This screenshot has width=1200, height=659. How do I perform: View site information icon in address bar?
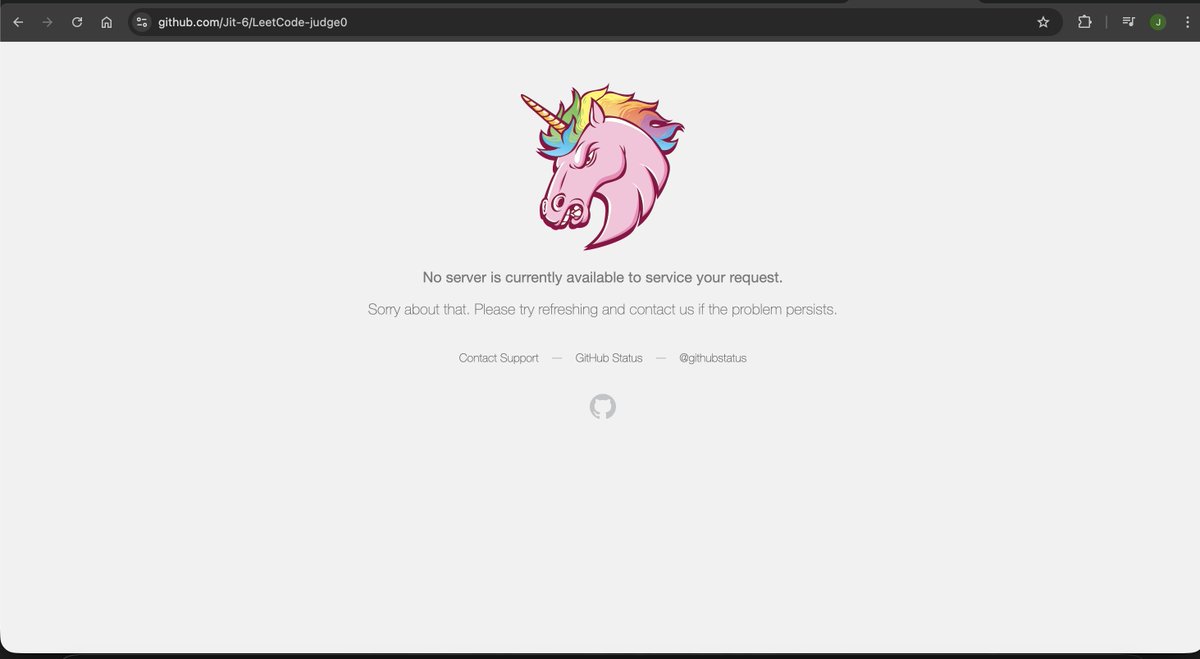coord(142,22)
